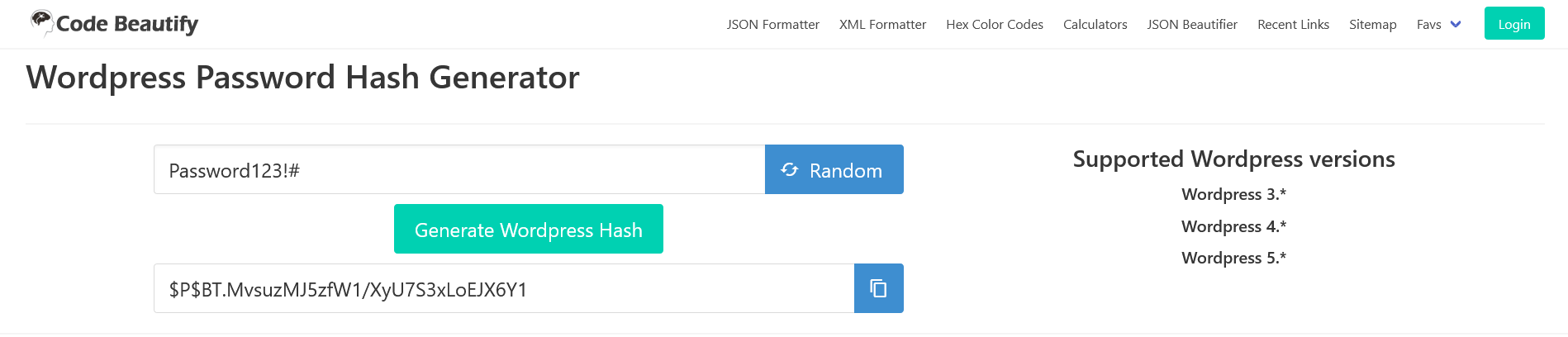Expand the Favs dropdown chevron

tap(1456, 25)
